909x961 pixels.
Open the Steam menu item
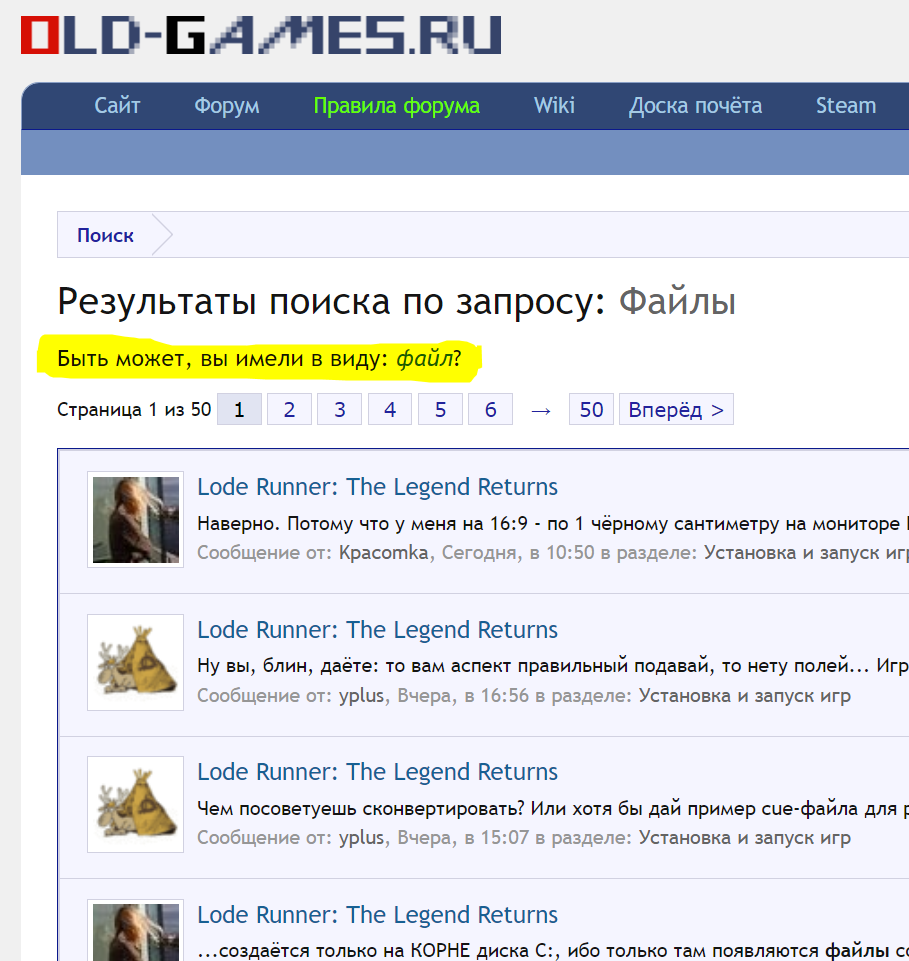coord(846,105)
